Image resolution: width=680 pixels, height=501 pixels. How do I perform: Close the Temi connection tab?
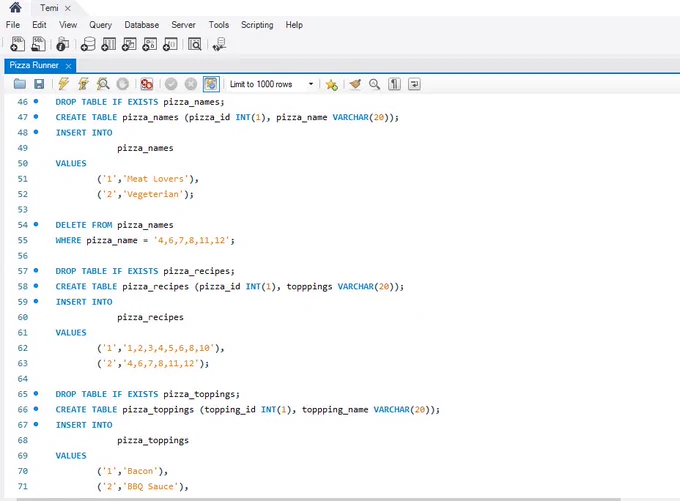point(68,8)
